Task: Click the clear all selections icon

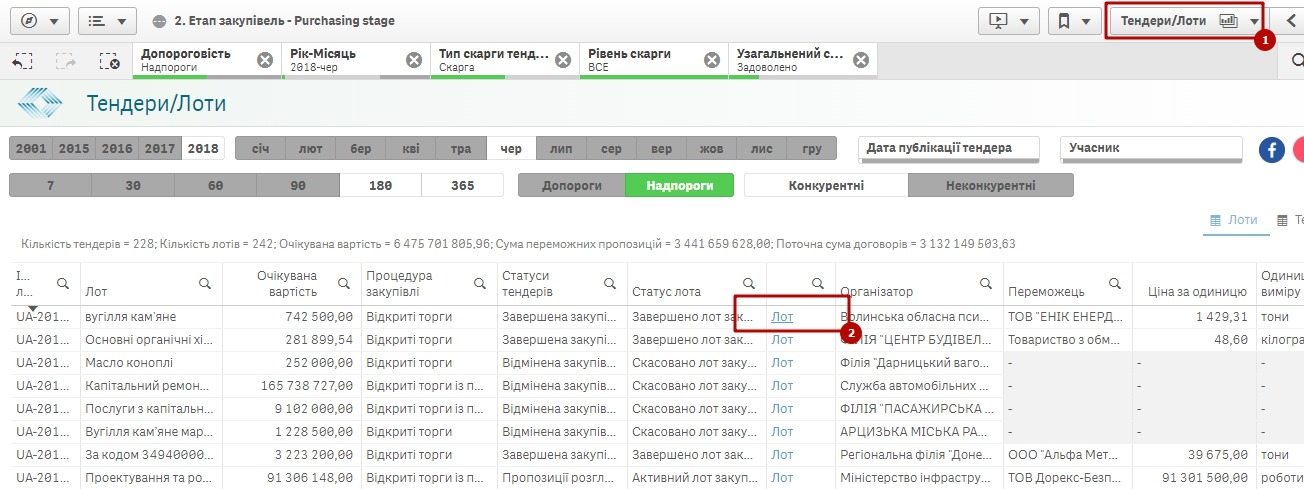Action: (x=109, y=61)
